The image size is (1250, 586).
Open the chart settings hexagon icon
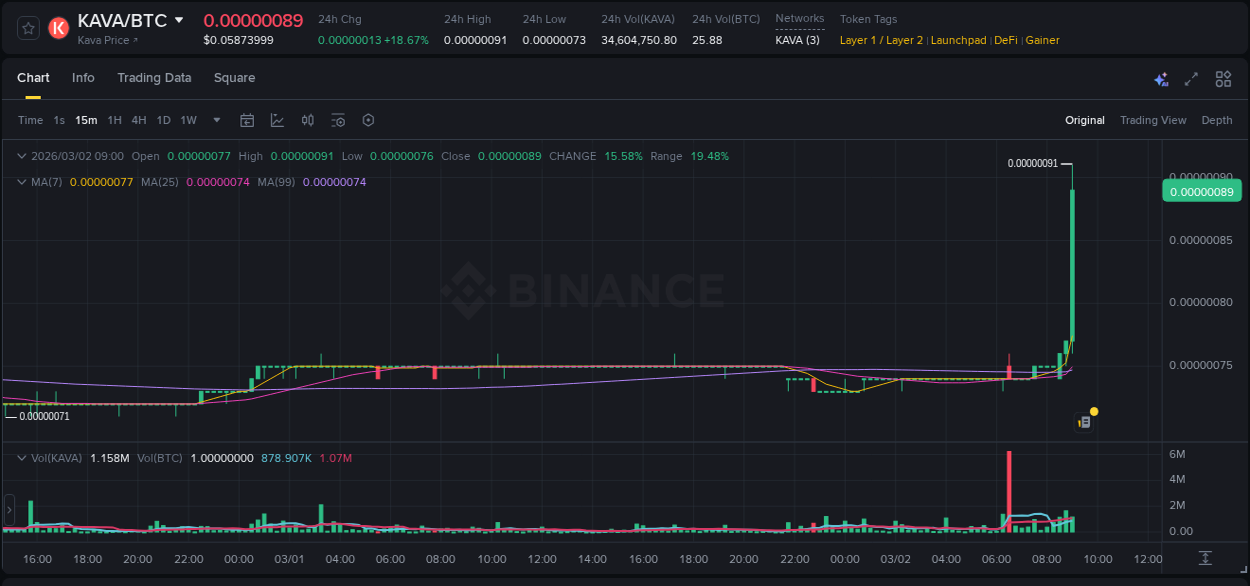click(x=368, y=119)
